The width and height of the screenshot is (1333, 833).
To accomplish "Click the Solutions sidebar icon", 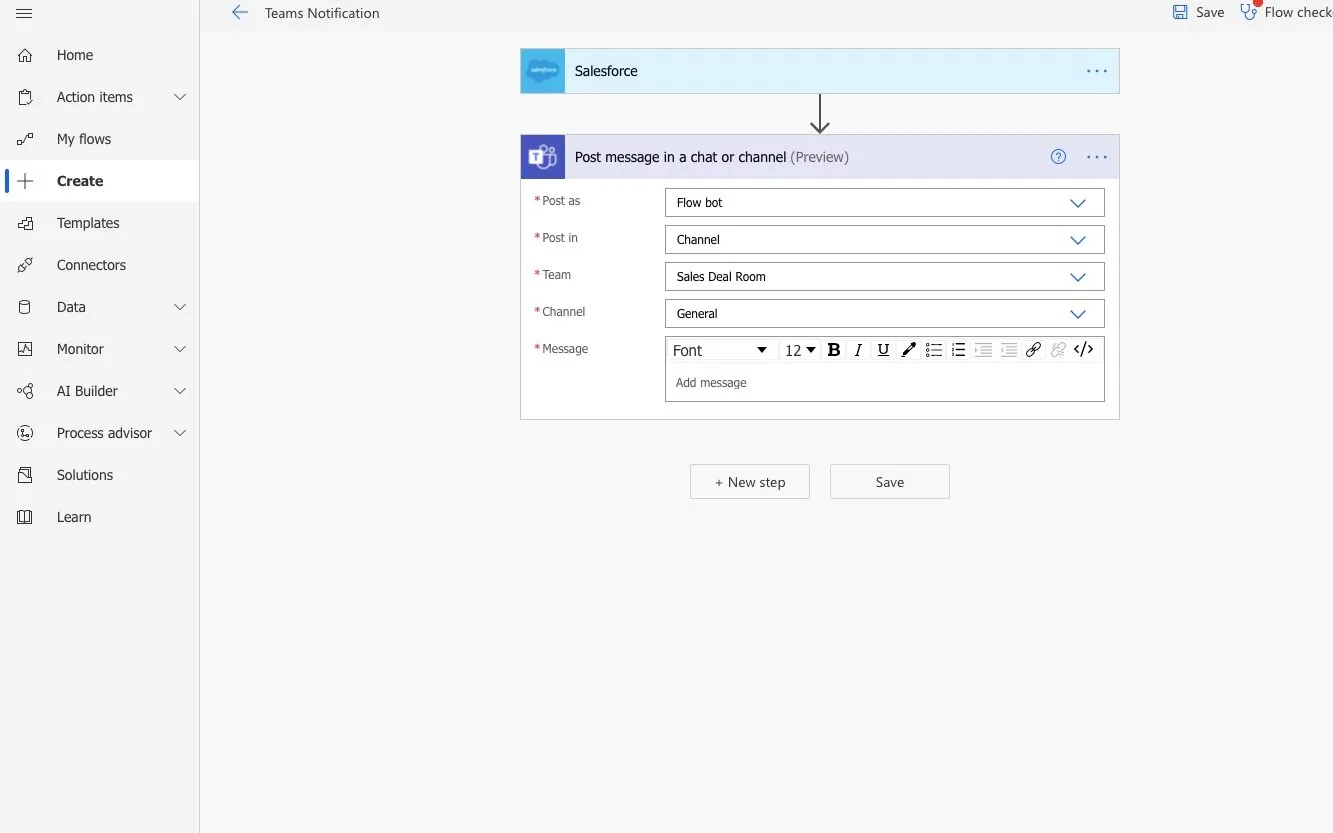I will coord(25,475).
